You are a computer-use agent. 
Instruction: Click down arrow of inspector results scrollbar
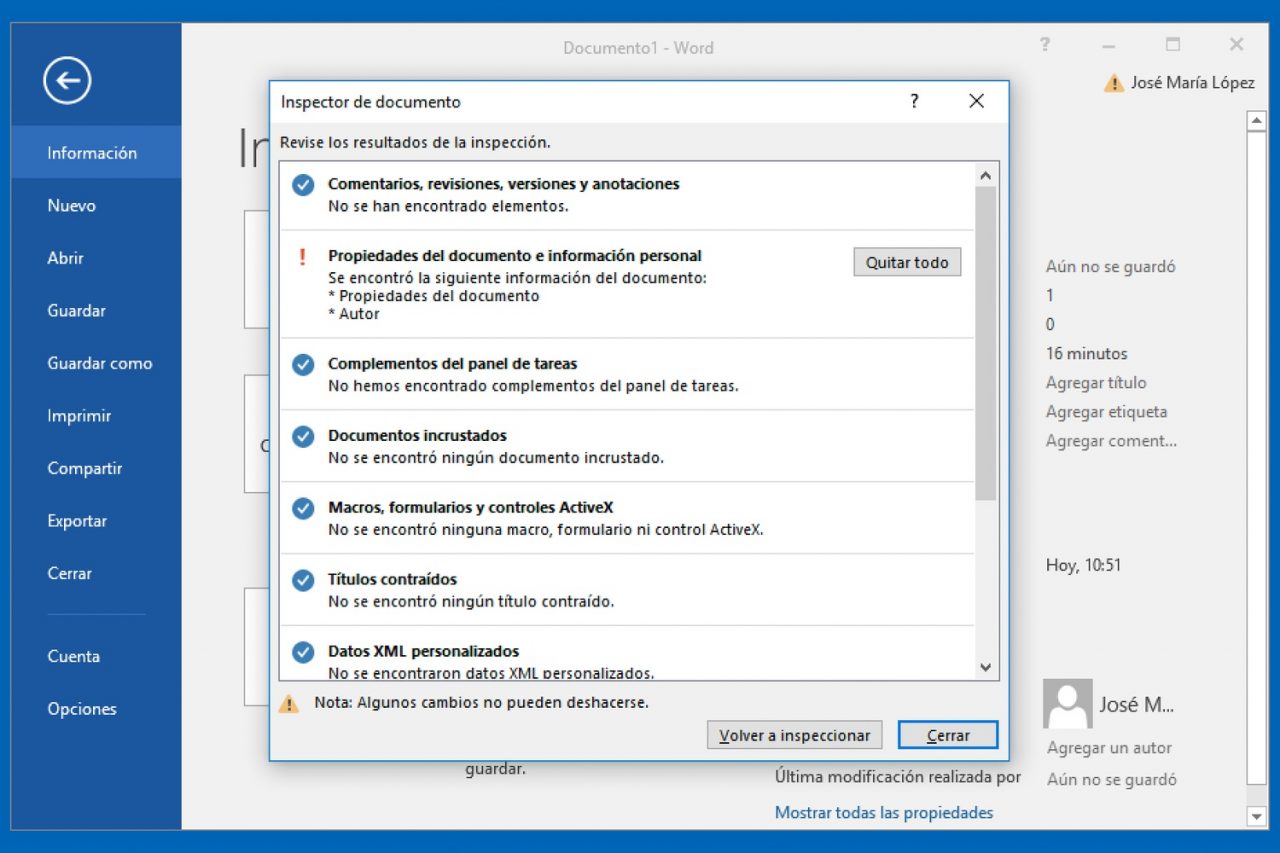pos(986,667)
